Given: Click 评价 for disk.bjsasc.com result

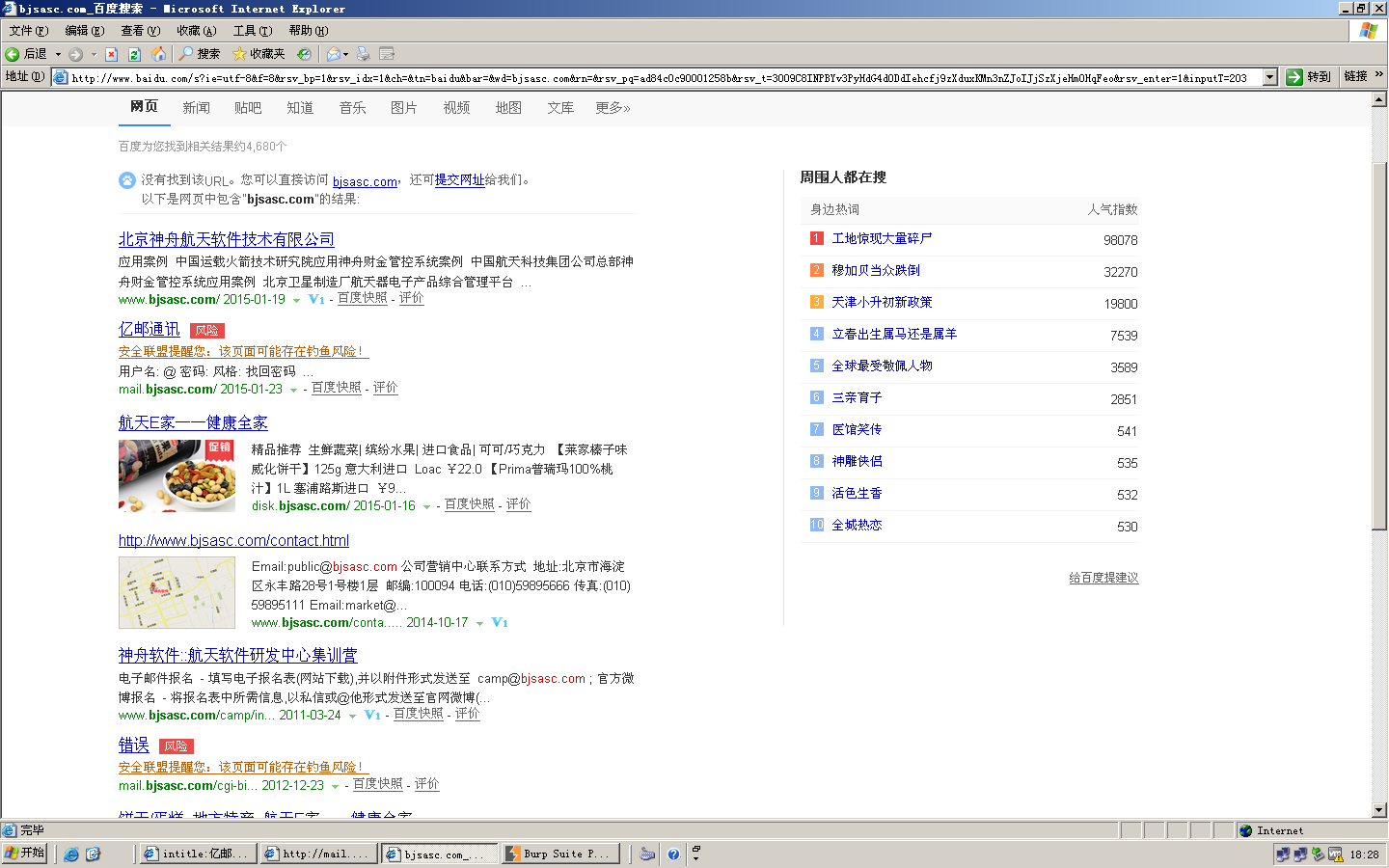Looking at the screenshot, I should (x=518, y=503).
